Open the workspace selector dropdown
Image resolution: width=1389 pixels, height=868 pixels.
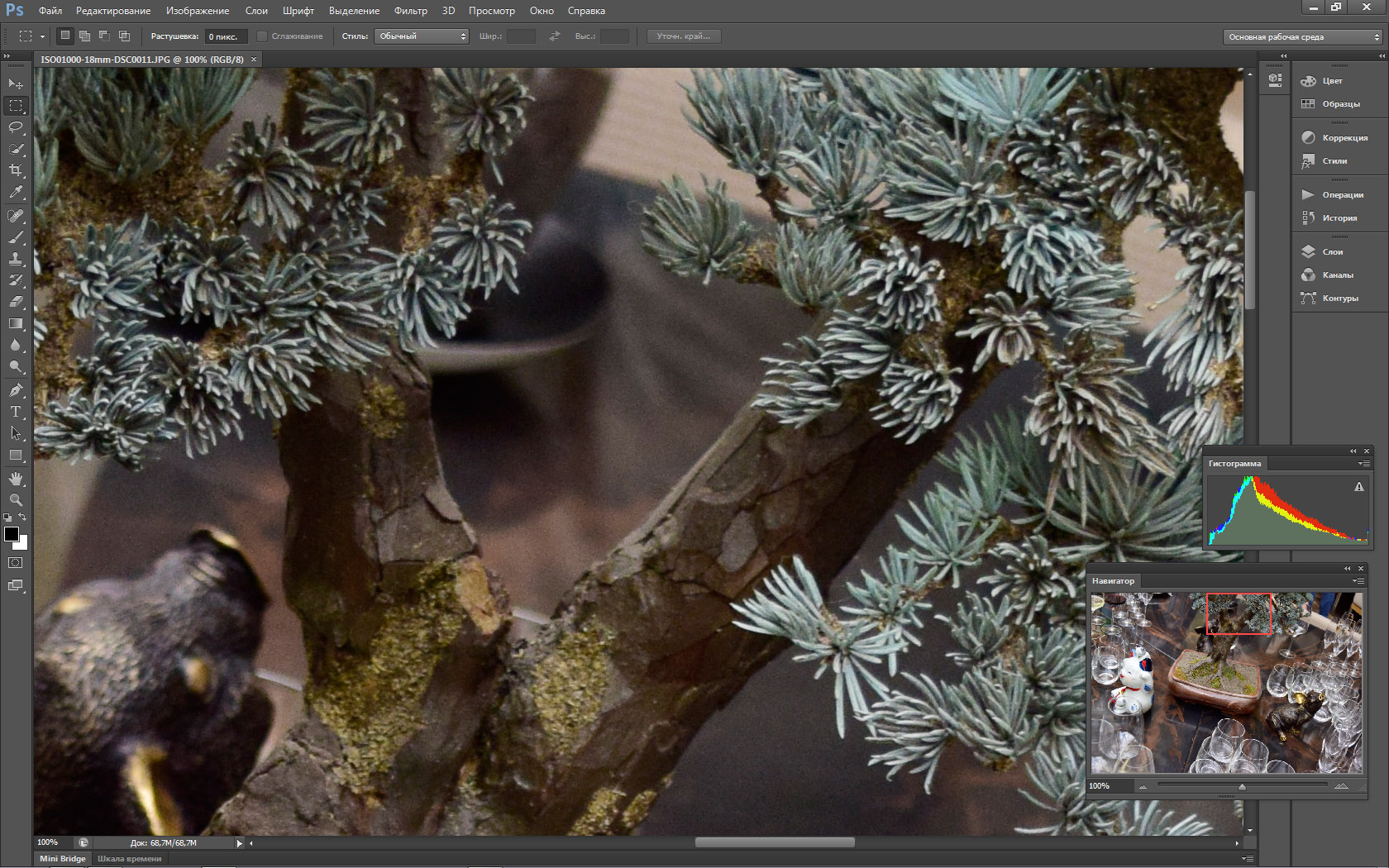pos(1301,37)
